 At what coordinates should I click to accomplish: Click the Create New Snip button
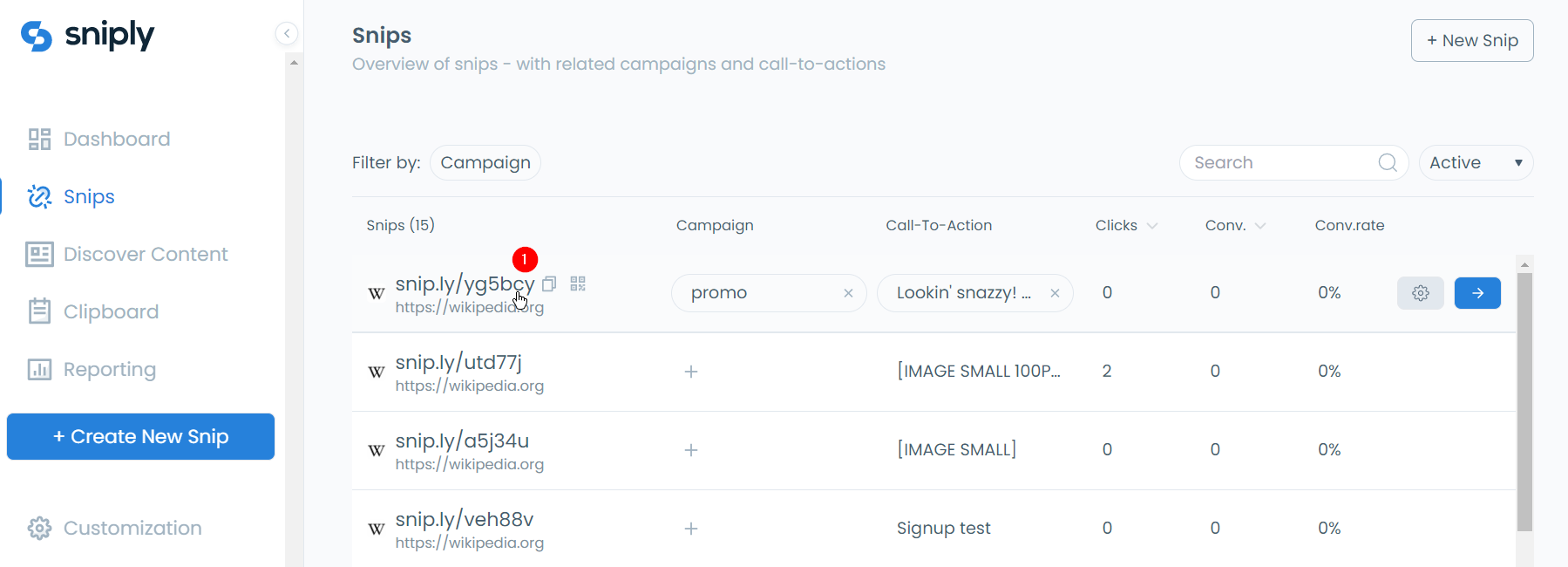(x=140, y=436)
